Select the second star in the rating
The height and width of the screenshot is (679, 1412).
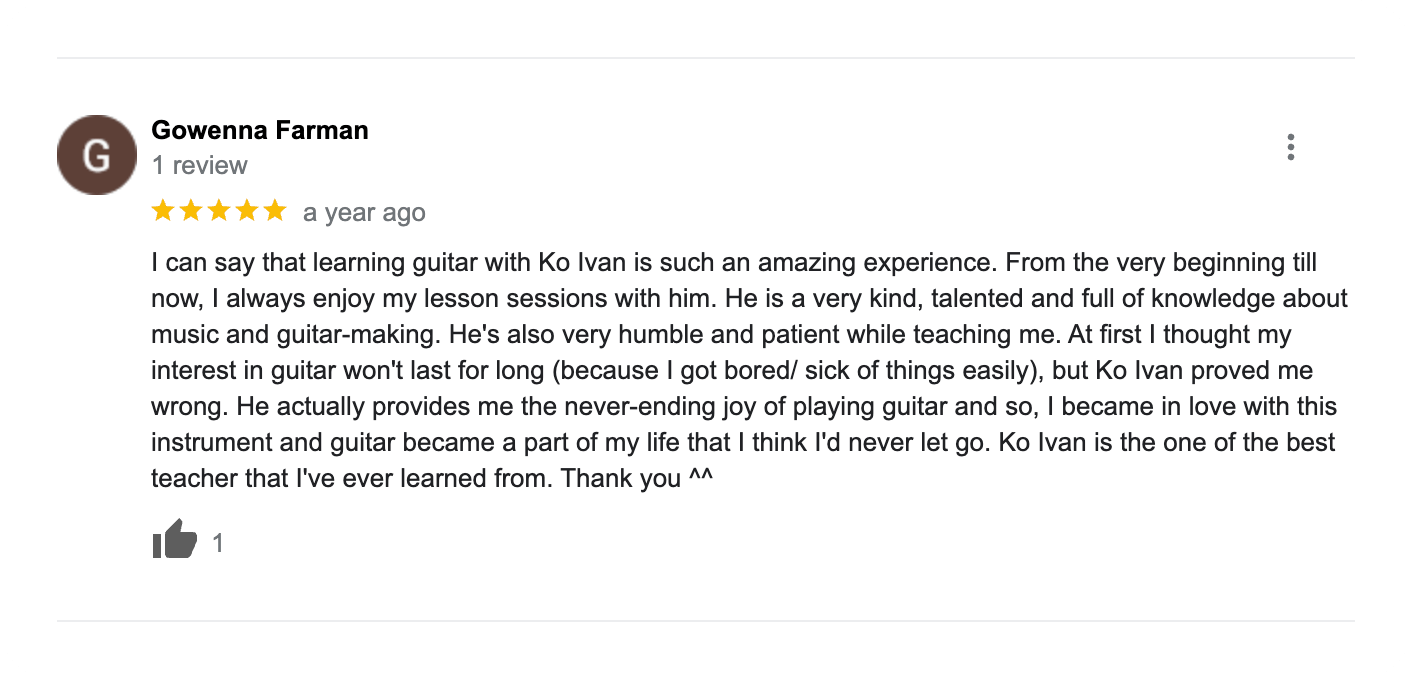pos(191,211)
